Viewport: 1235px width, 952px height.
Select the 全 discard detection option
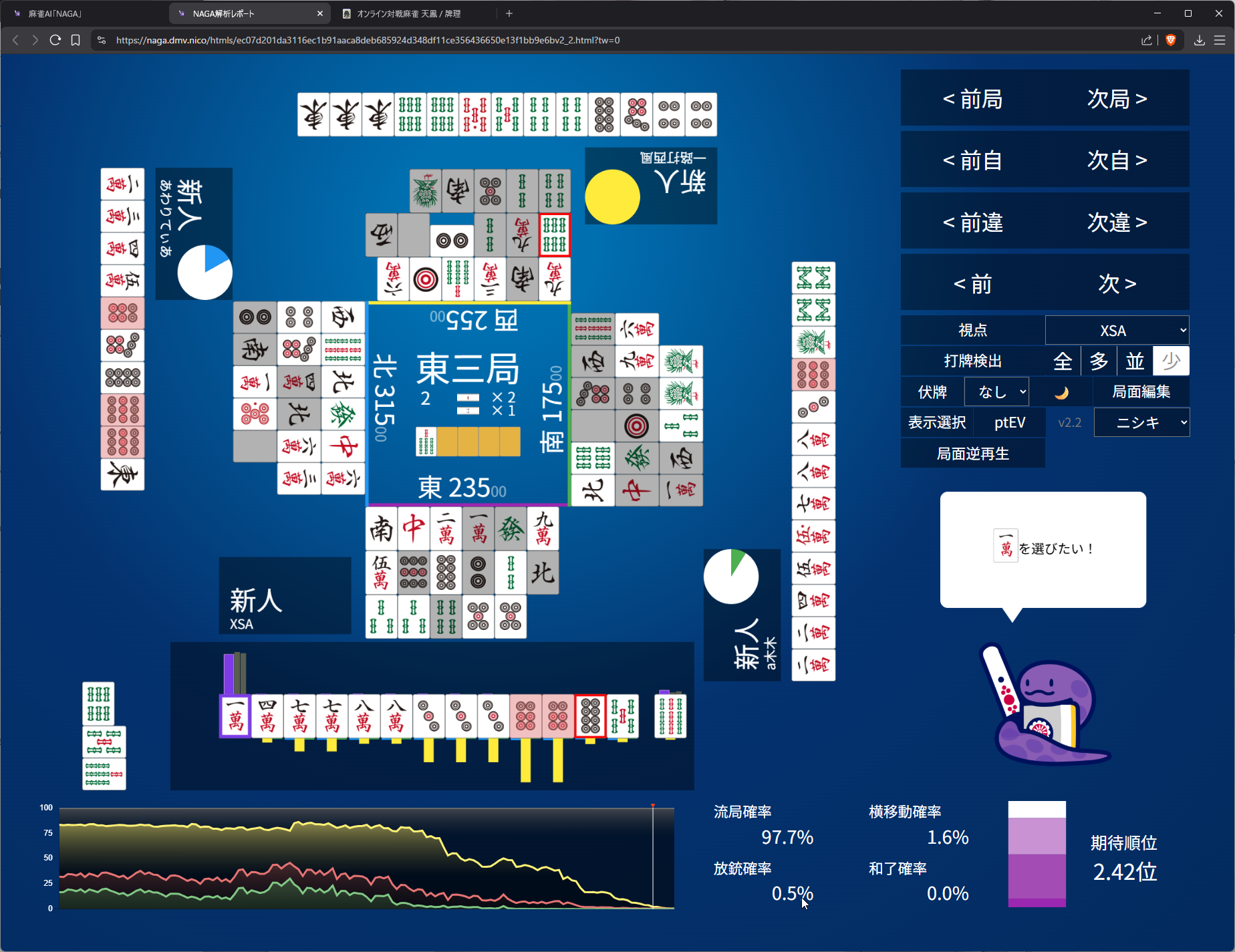click(1063, 361)
